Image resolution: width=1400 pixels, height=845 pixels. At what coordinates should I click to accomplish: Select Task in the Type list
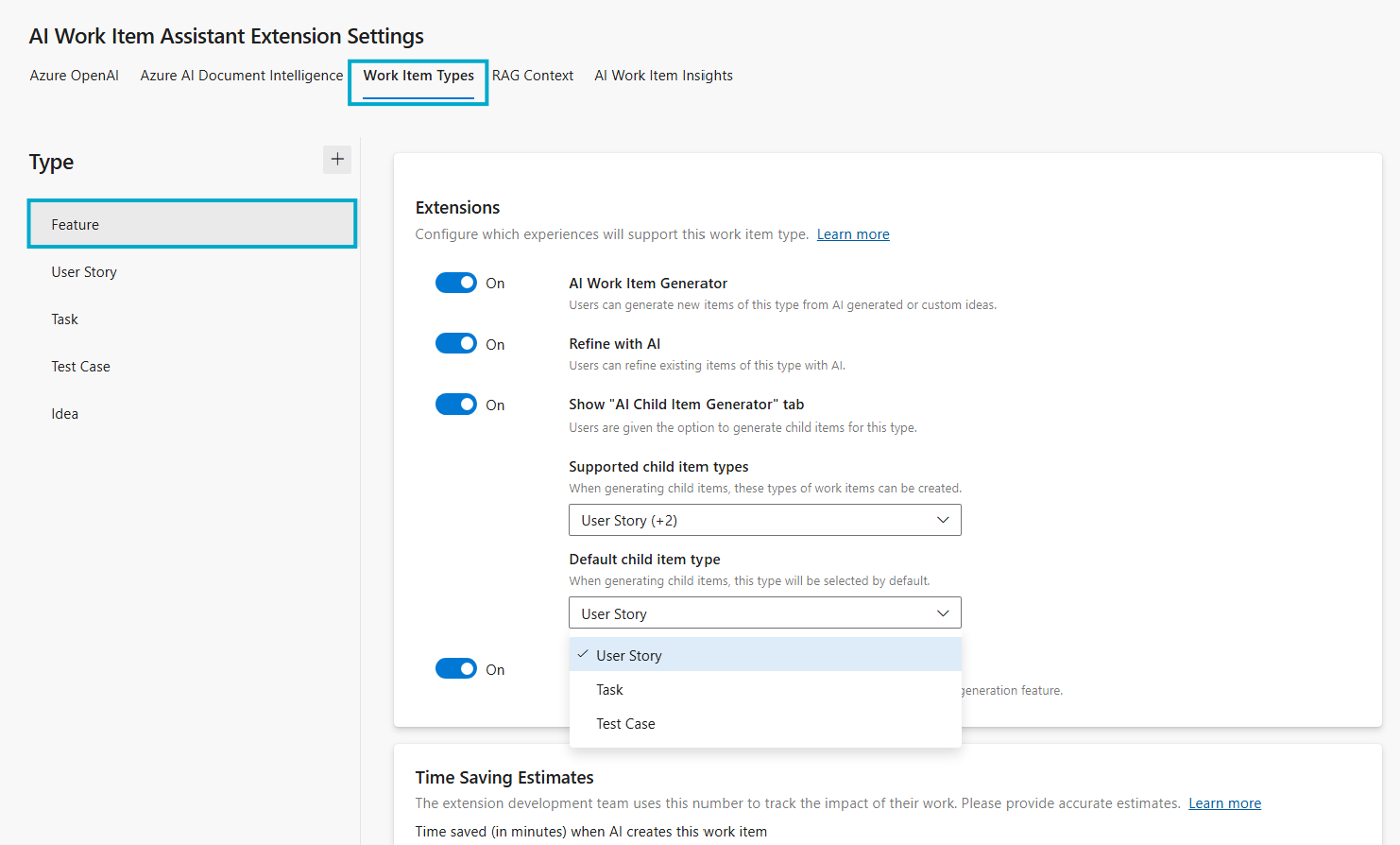[x=64, y=319]
